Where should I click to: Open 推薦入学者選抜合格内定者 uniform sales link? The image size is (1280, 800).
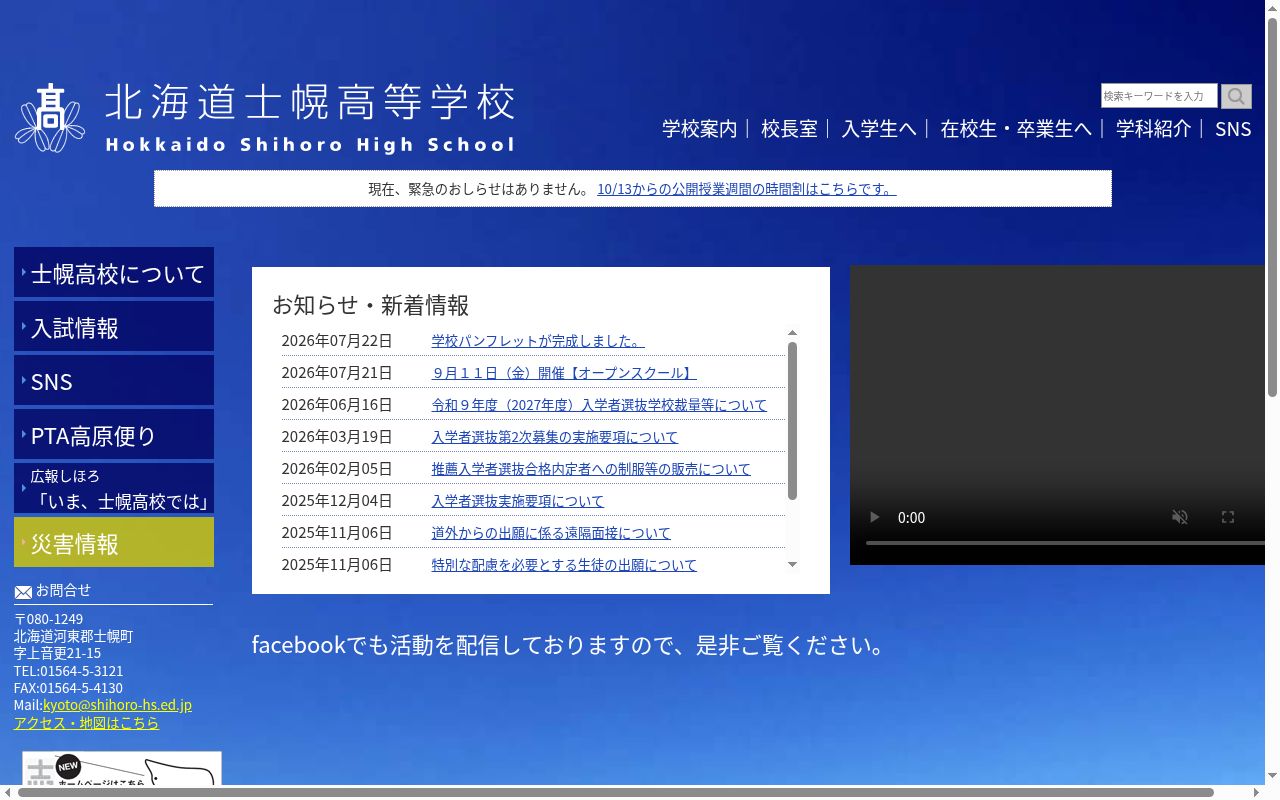coord(591,469)
